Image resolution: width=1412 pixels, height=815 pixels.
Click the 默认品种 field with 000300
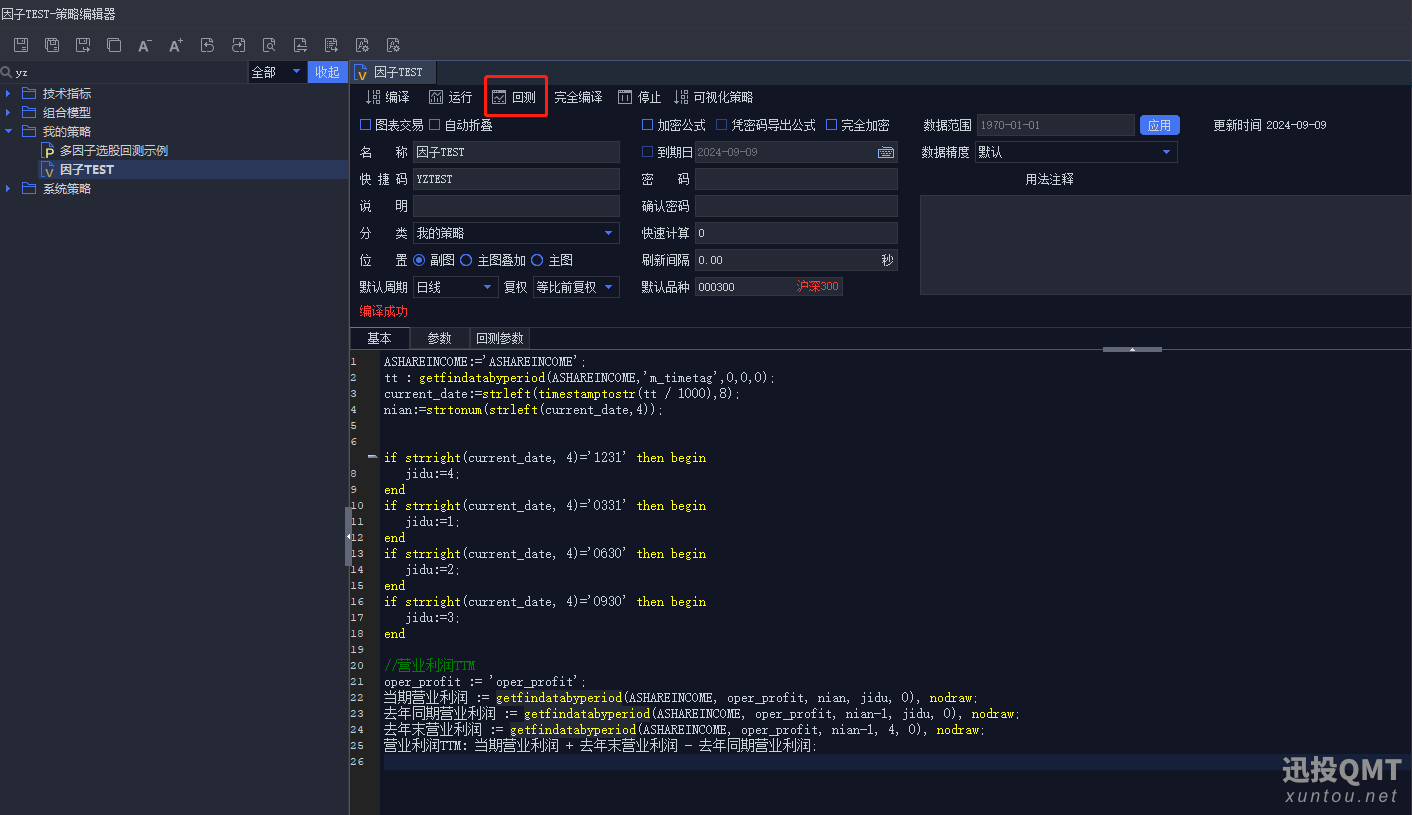tap(768, 287)
